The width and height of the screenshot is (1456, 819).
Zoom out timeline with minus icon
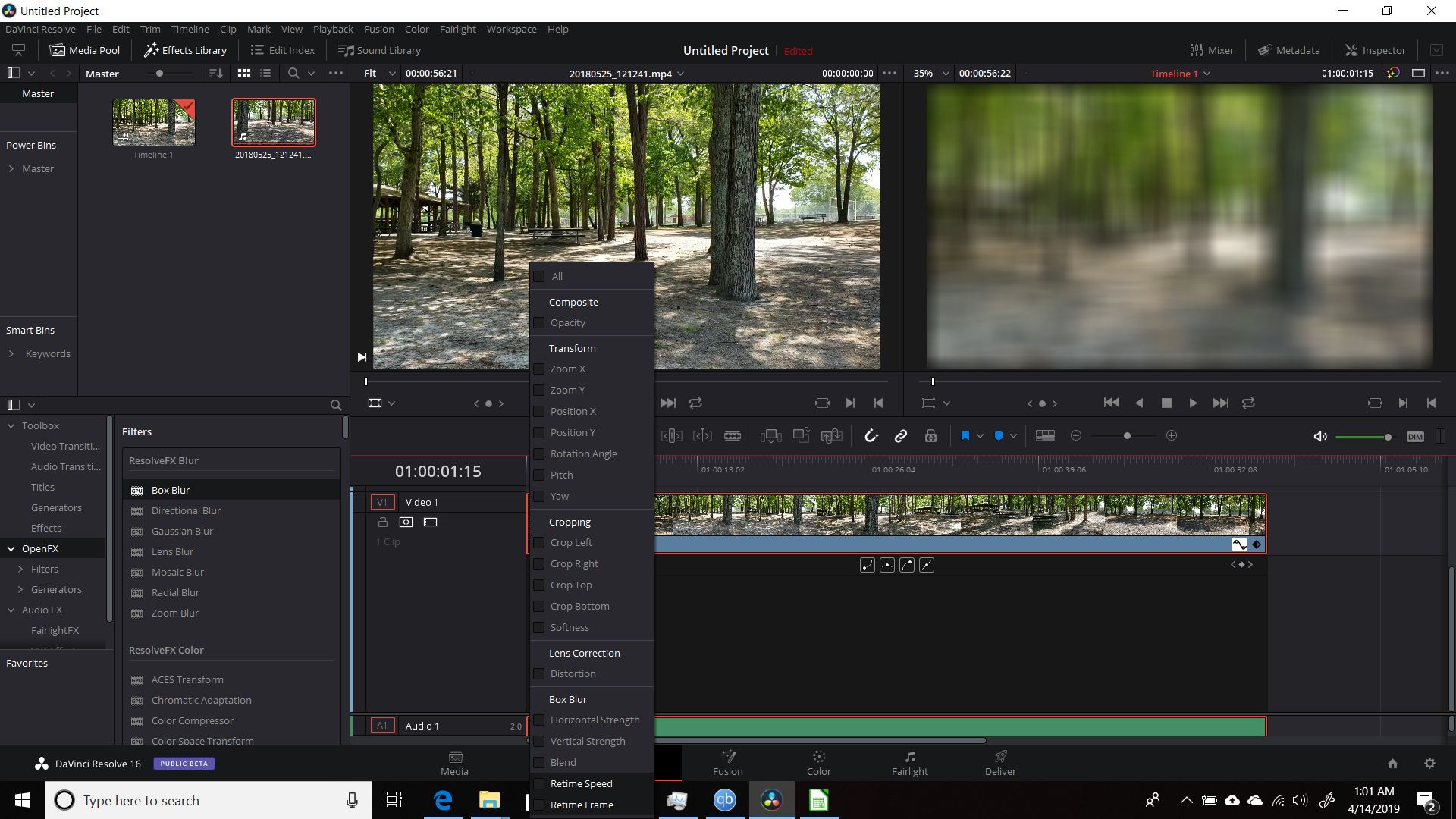tap(1075, 435)
